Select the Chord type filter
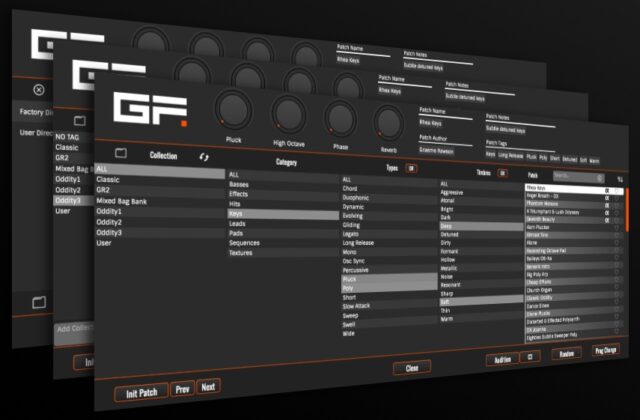 pos(389,189)
